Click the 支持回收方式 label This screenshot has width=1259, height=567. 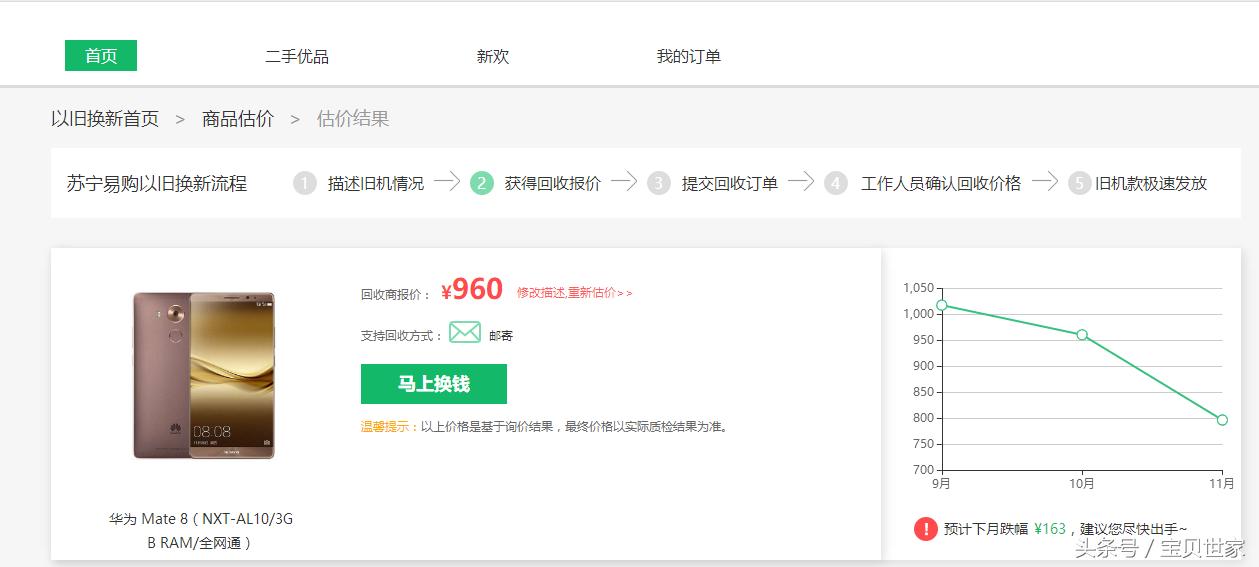(402, 336)
